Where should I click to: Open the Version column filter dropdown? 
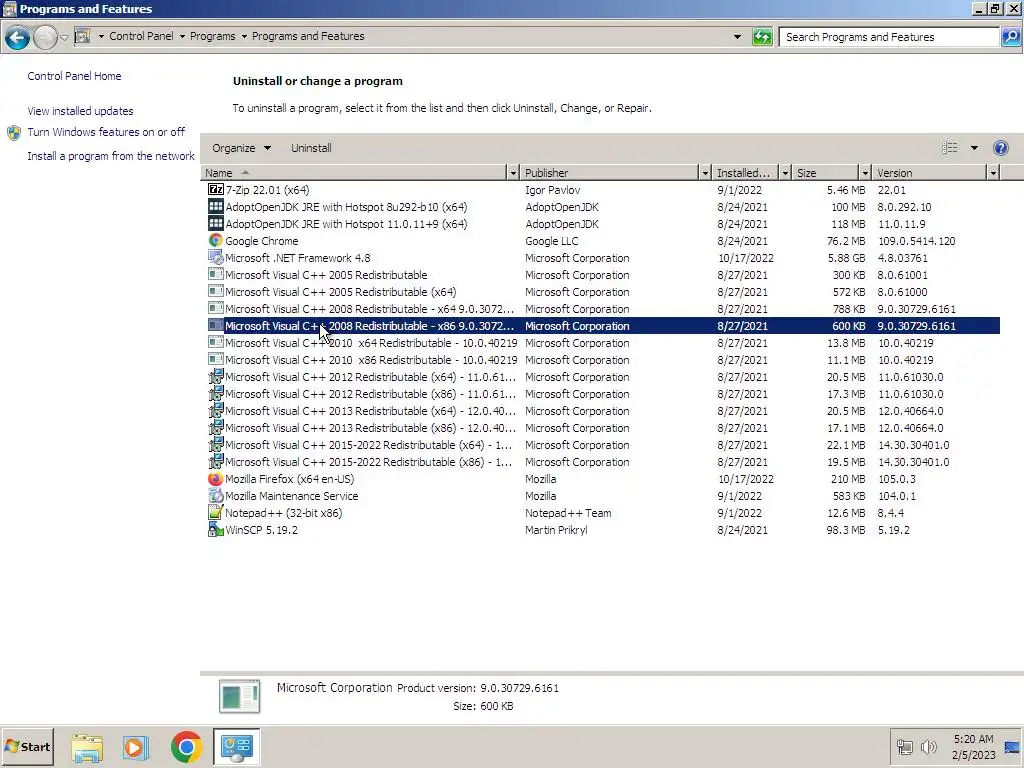[993, 173]
